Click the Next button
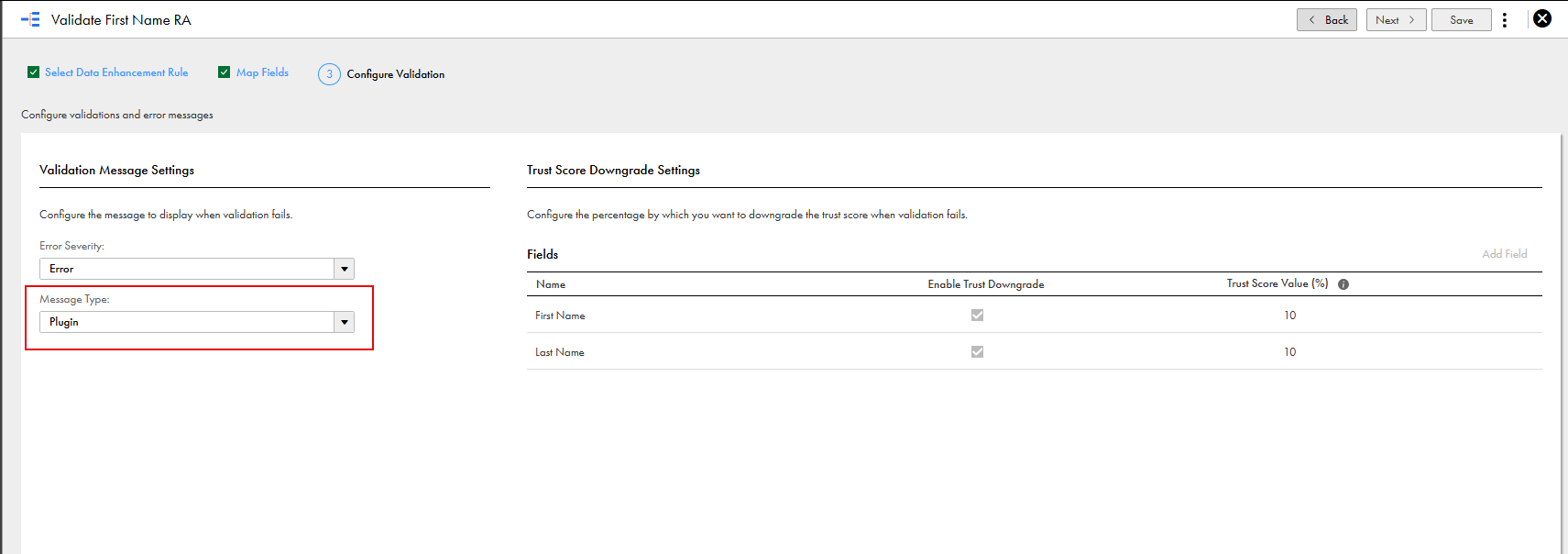This screenshot has width=1568, height=554. [x=1396, y=19]
